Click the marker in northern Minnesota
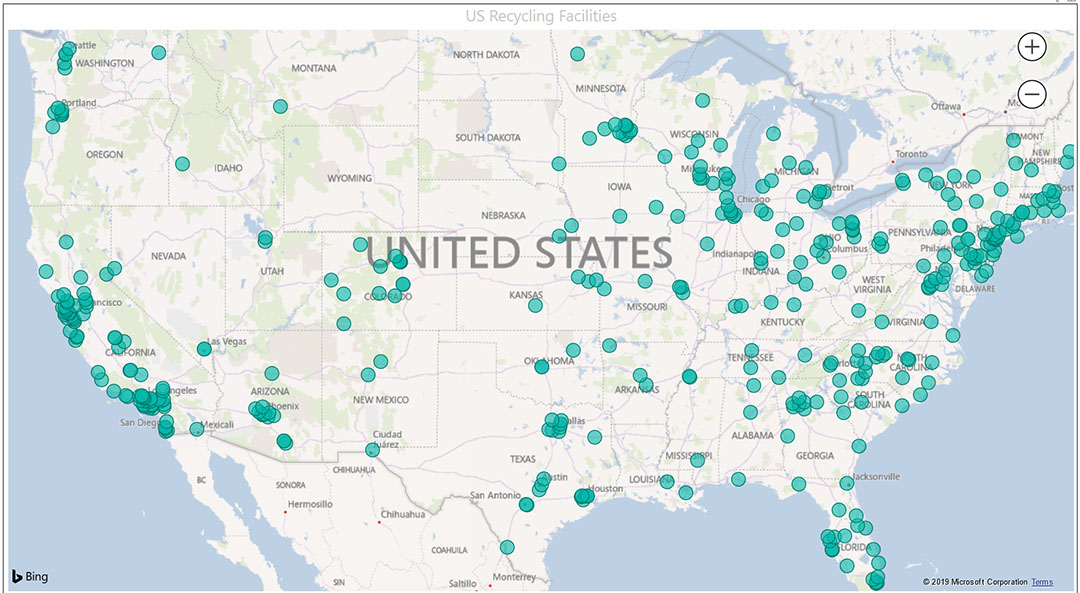Viewport: 1080px width, 593px height. click(x=577, y=54)
